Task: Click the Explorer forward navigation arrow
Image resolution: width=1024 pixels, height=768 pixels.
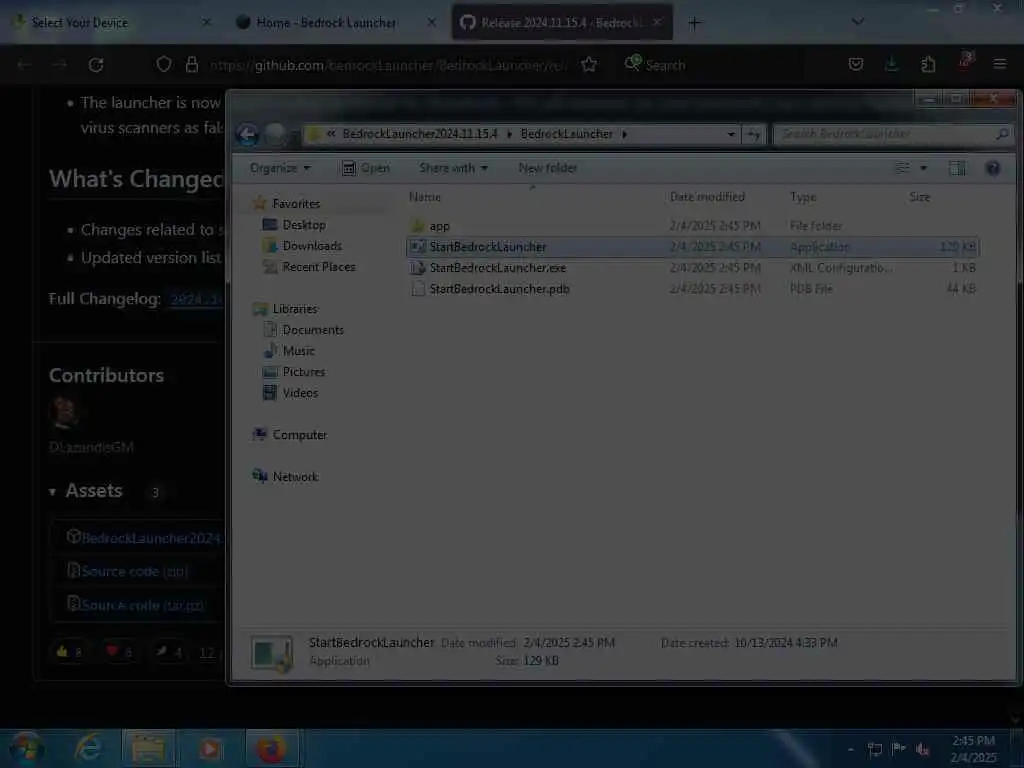Action: [x=276, y=135]
